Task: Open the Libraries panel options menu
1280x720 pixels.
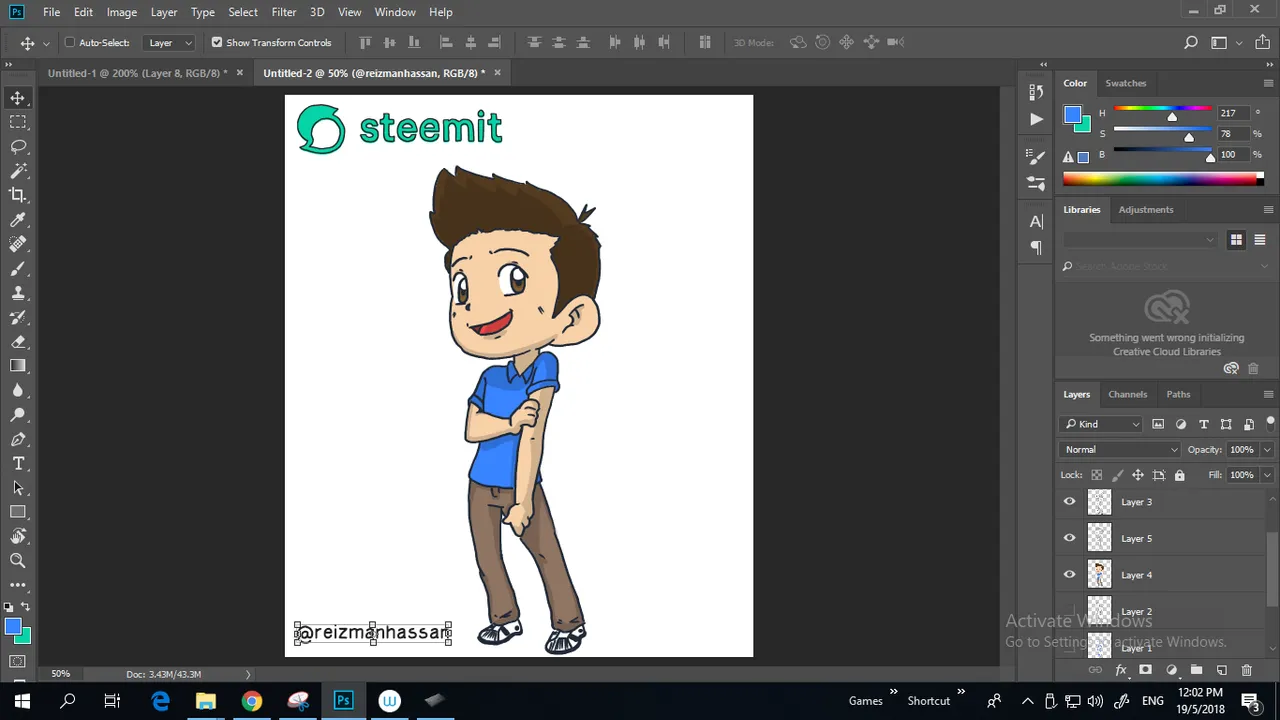Action: 1268,209
